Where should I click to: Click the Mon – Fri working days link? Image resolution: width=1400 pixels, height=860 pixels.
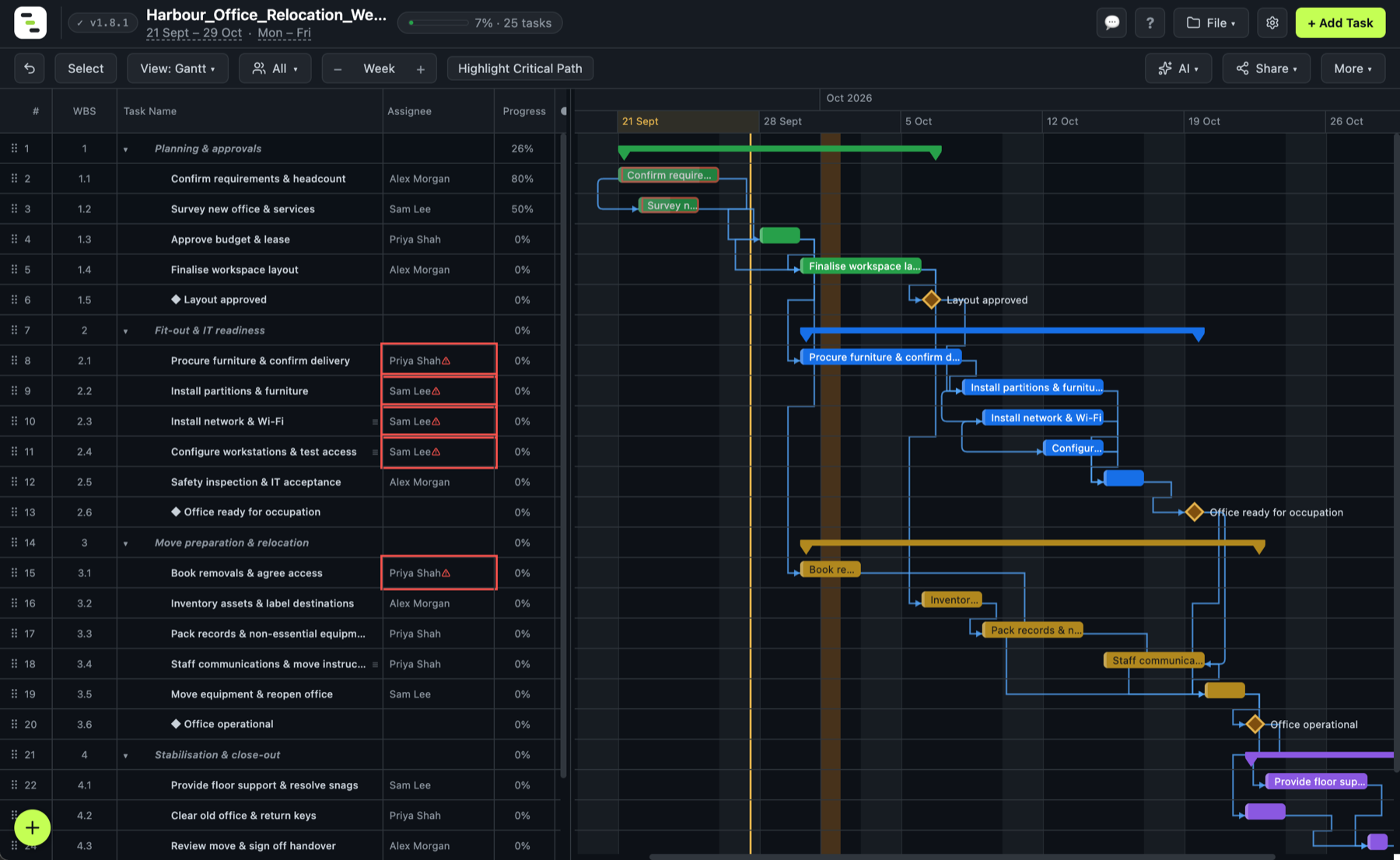(x=284, y=33)
